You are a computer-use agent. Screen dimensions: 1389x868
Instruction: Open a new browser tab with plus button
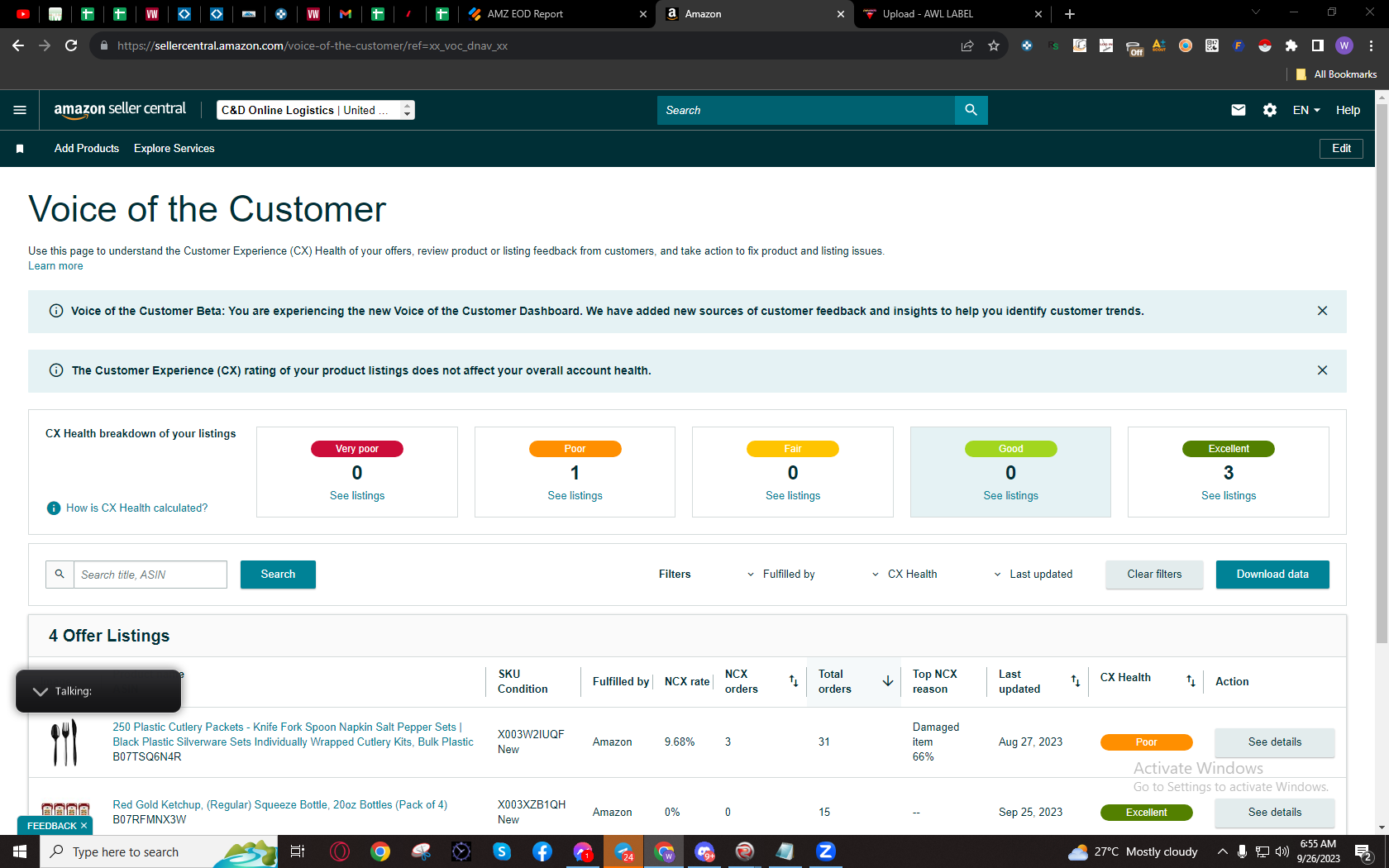1070,14
